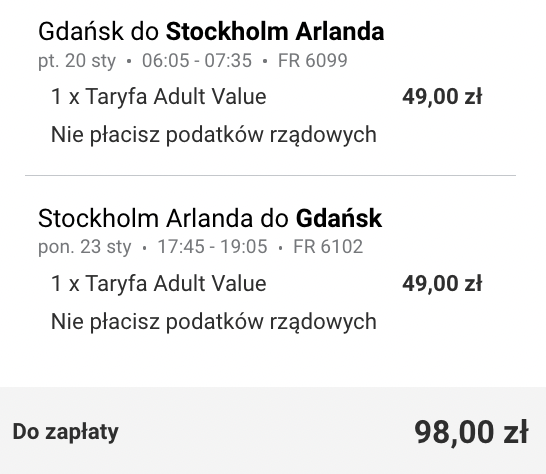Click the origin Gdańsk in the outbound flight heading

[x=81, y=31]
